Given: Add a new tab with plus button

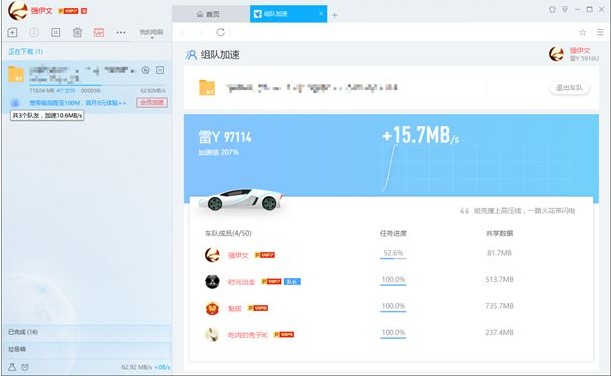Looking at the screenshot, I should [335, 15].
